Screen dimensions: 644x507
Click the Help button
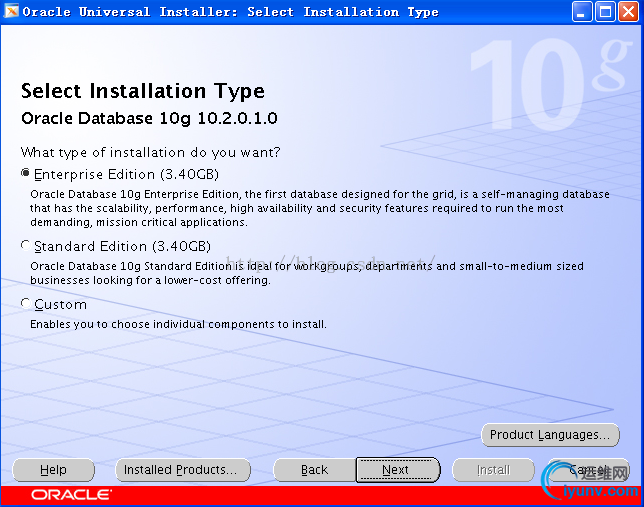click(53, 470)
